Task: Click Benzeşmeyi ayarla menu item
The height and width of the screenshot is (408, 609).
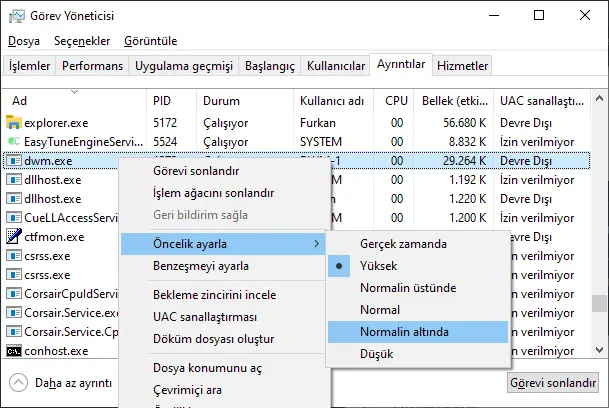Action: click(223, 266)
